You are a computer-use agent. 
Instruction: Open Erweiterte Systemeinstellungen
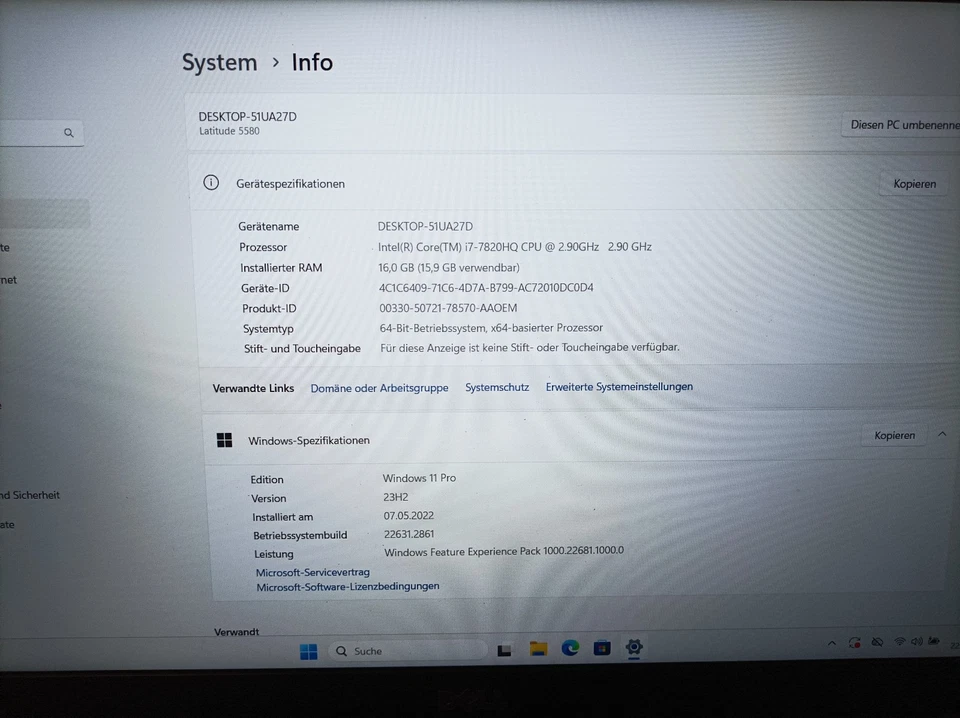point(619,386)
